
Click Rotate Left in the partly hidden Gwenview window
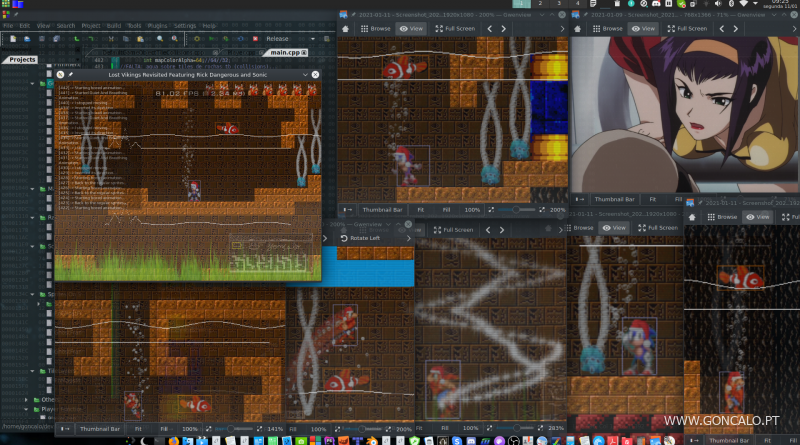(360, 238)
